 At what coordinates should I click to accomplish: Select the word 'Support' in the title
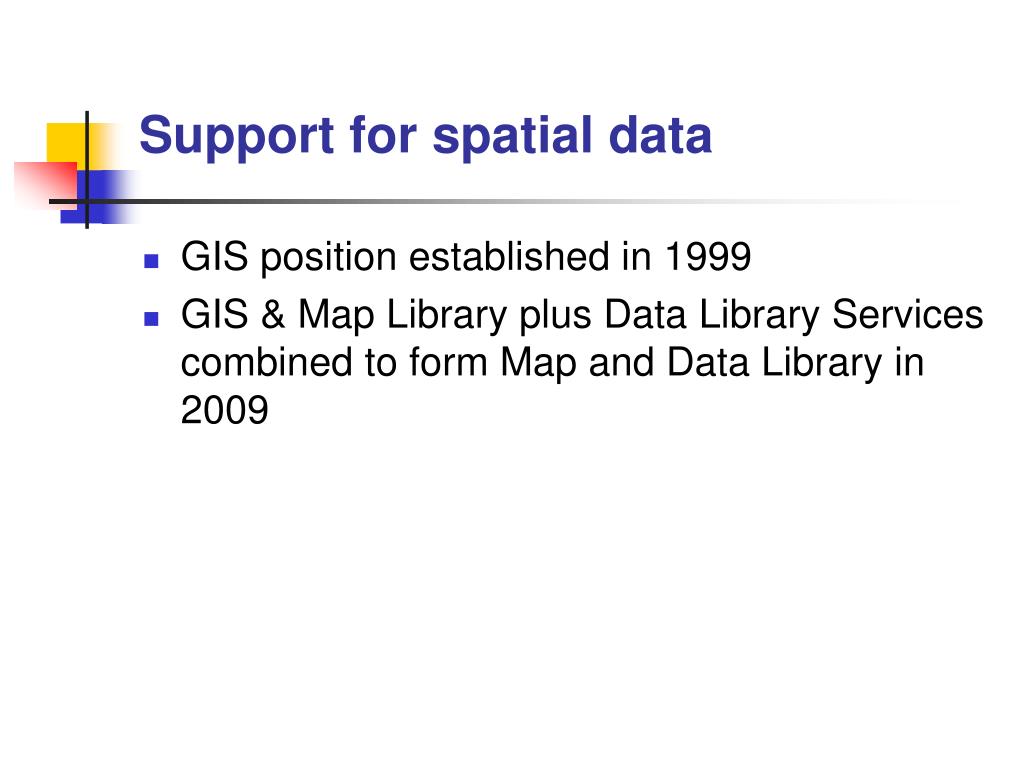coord(236,138)
